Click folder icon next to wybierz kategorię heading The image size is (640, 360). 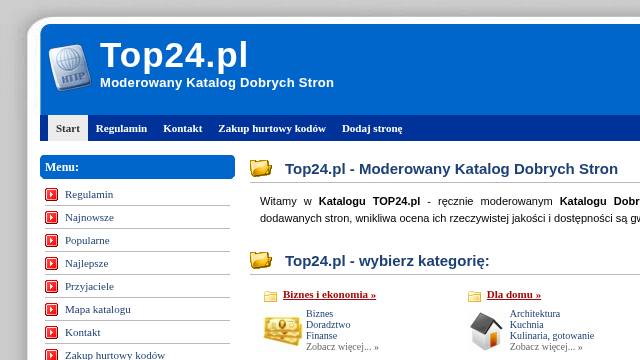click(261, 260)
